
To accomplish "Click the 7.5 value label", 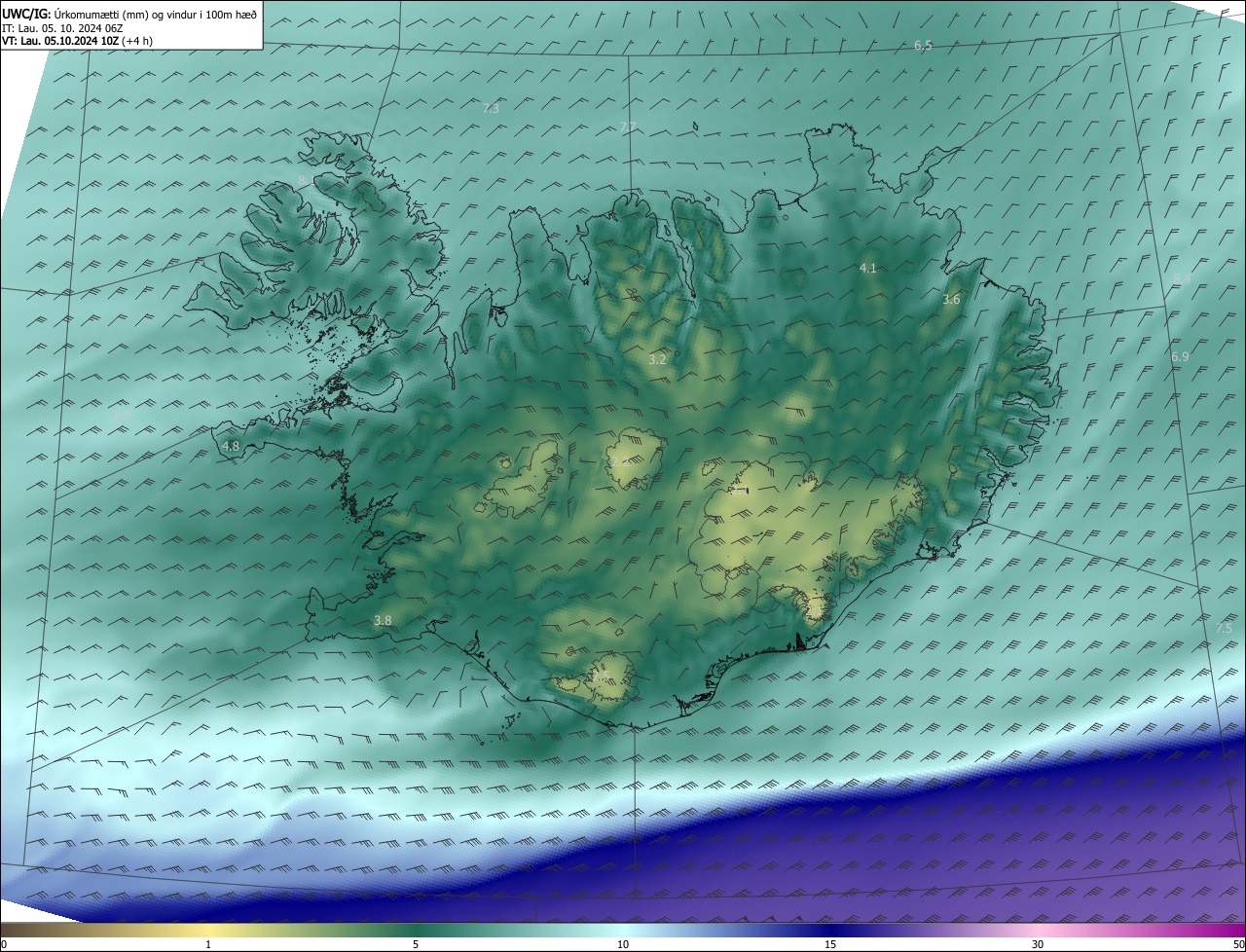I will (1224, 629).
